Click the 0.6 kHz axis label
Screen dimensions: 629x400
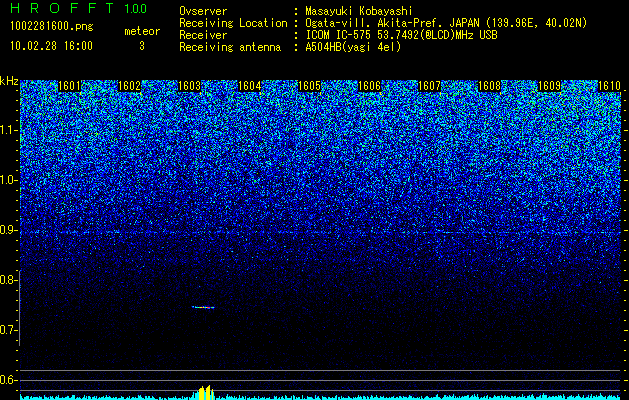click(7, 380)
